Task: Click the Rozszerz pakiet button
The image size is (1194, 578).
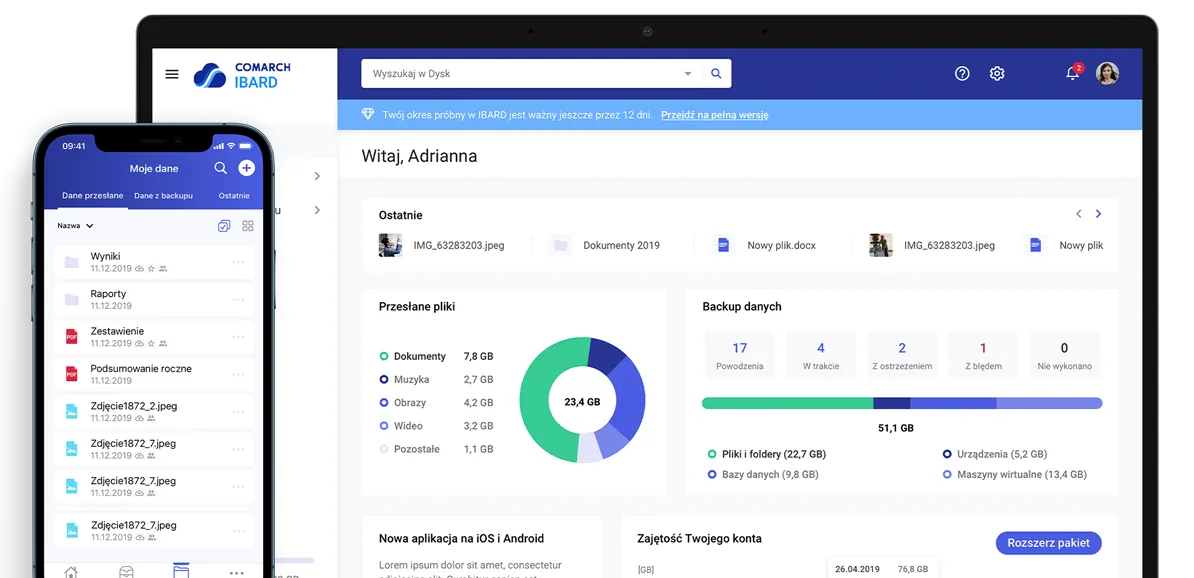Action: tap(1049, 543)
